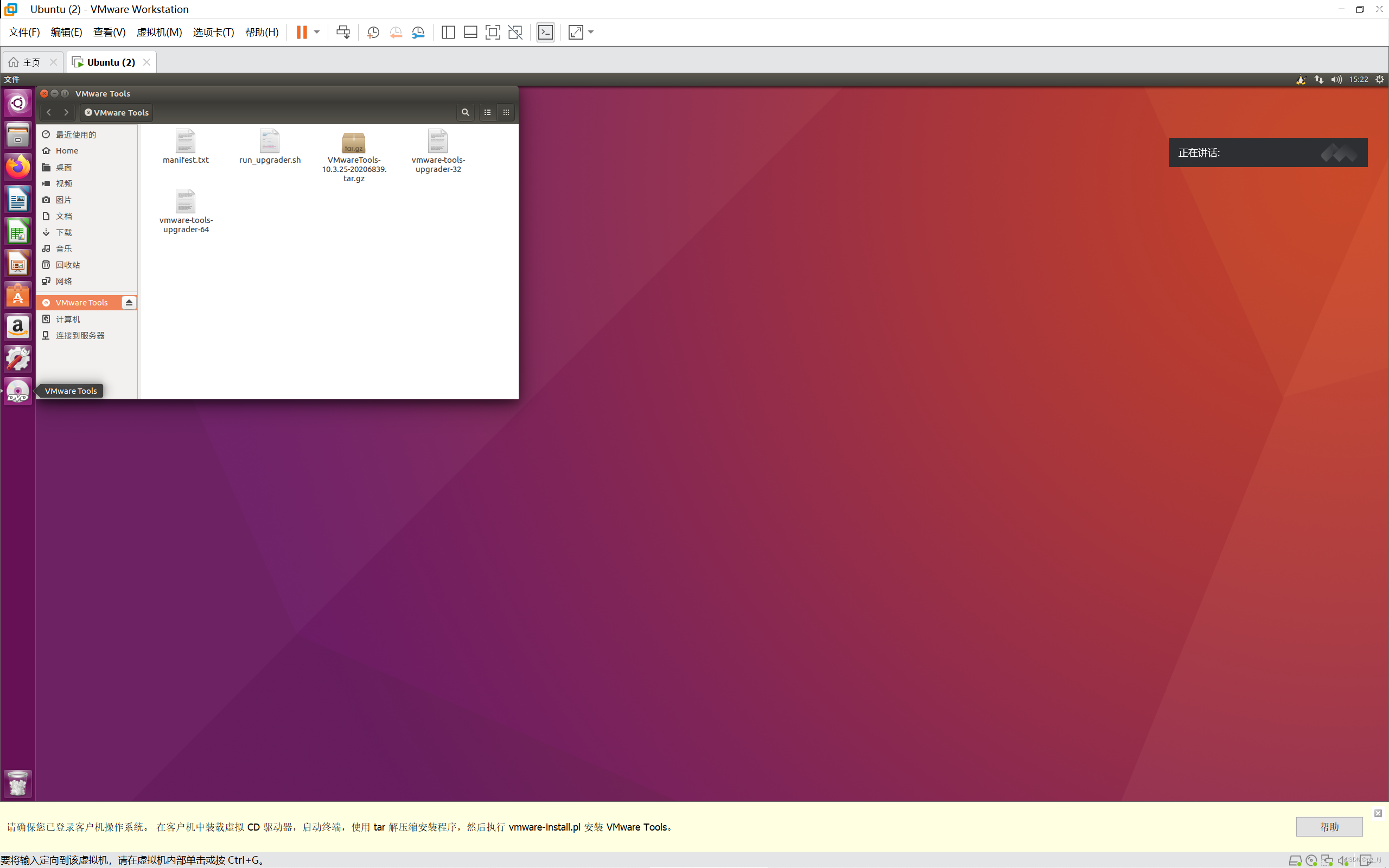Go back in the file manager
The width and height of the screenshot is (1389, 868).
click(x=49, y=112)
